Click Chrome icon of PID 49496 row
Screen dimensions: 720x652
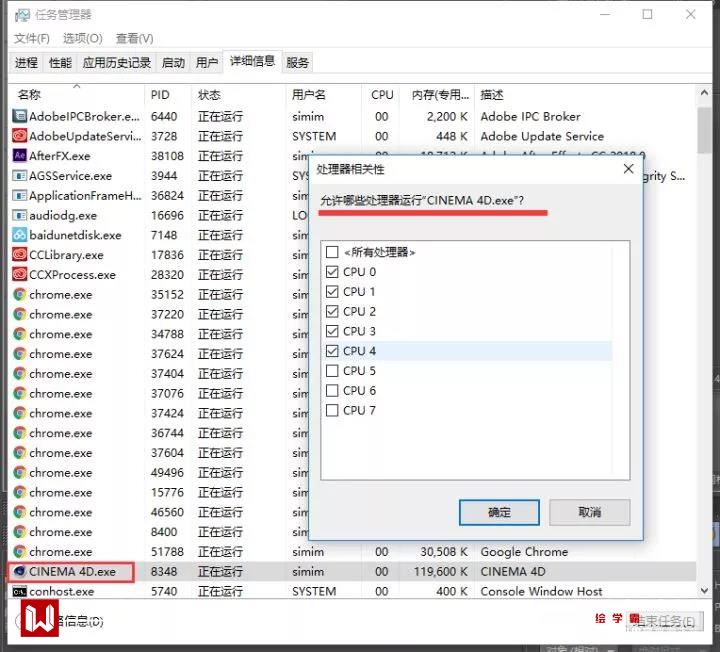19,472
